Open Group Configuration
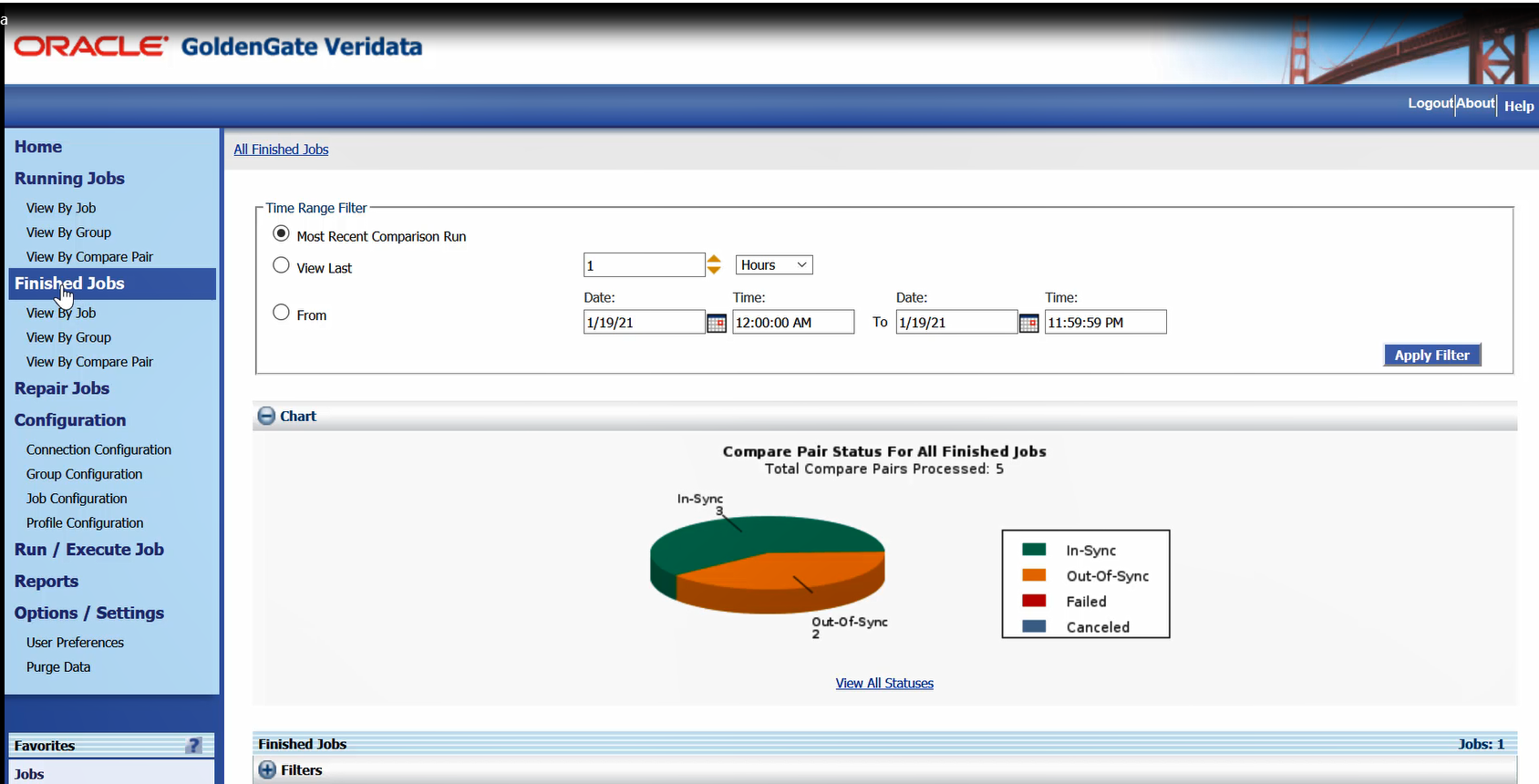 coord(84,474)
